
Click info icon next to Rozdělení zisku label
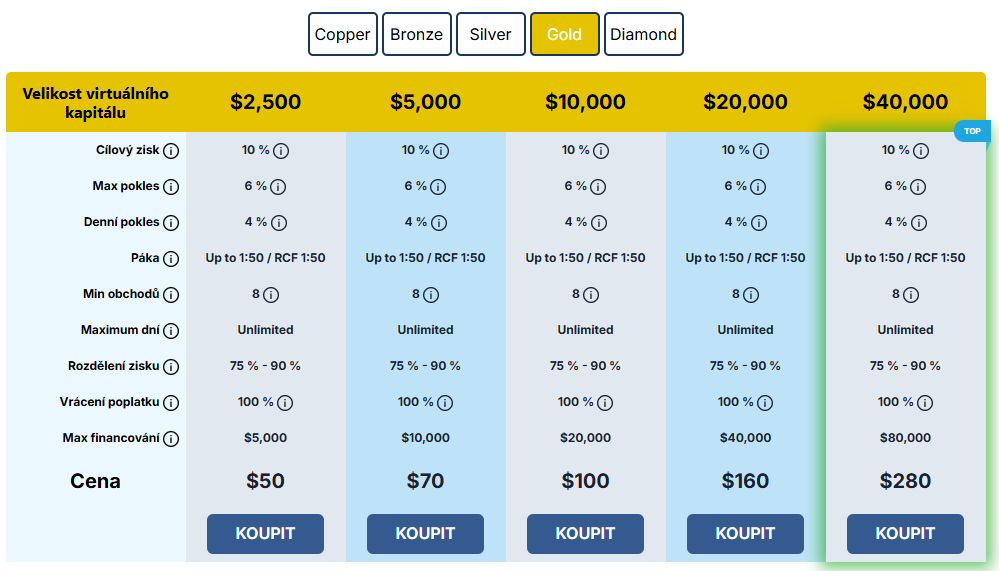click(171, 367)
